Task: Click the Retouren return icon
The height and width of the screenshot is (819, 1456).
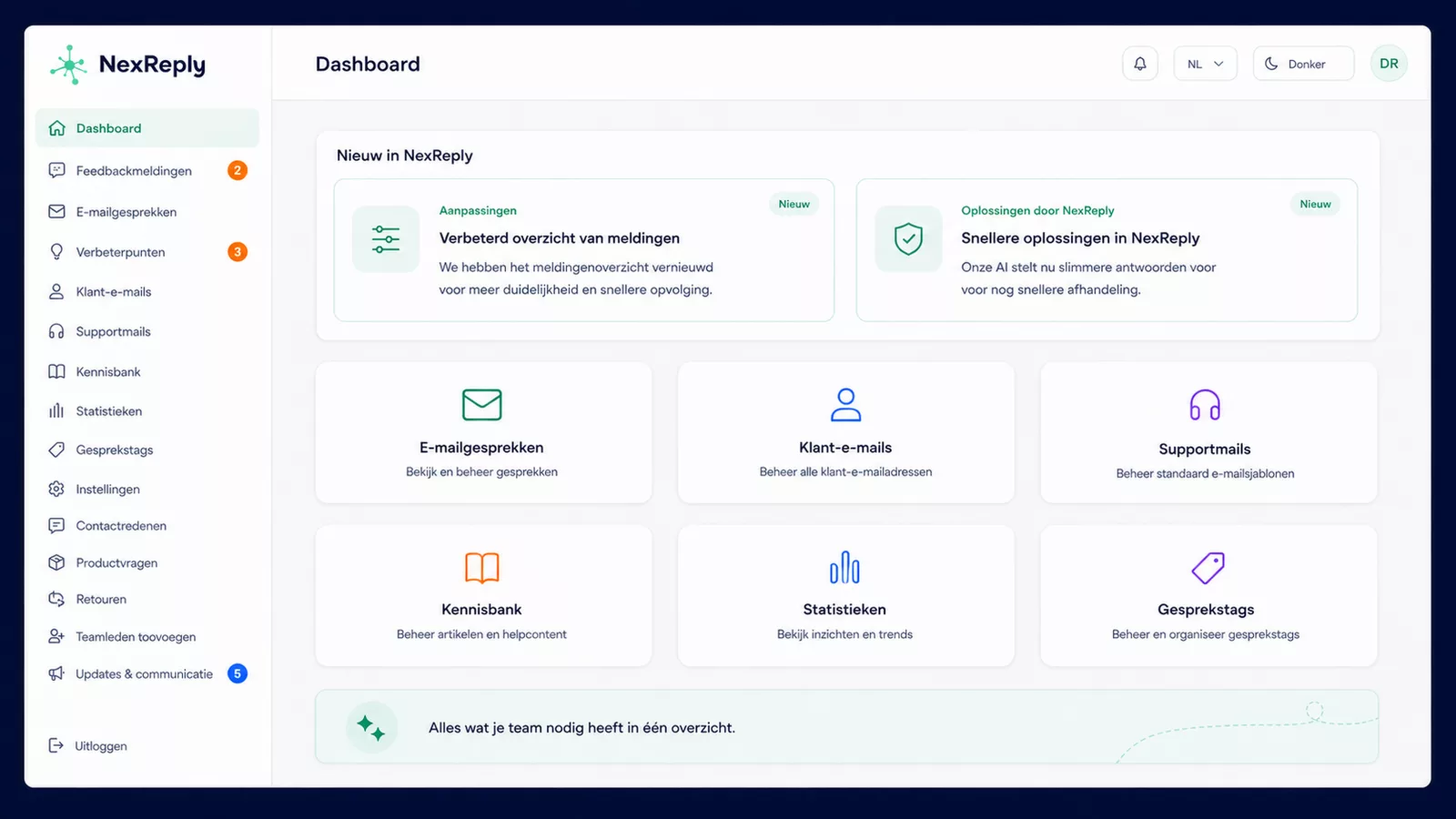Action: [x=56, y=600]
